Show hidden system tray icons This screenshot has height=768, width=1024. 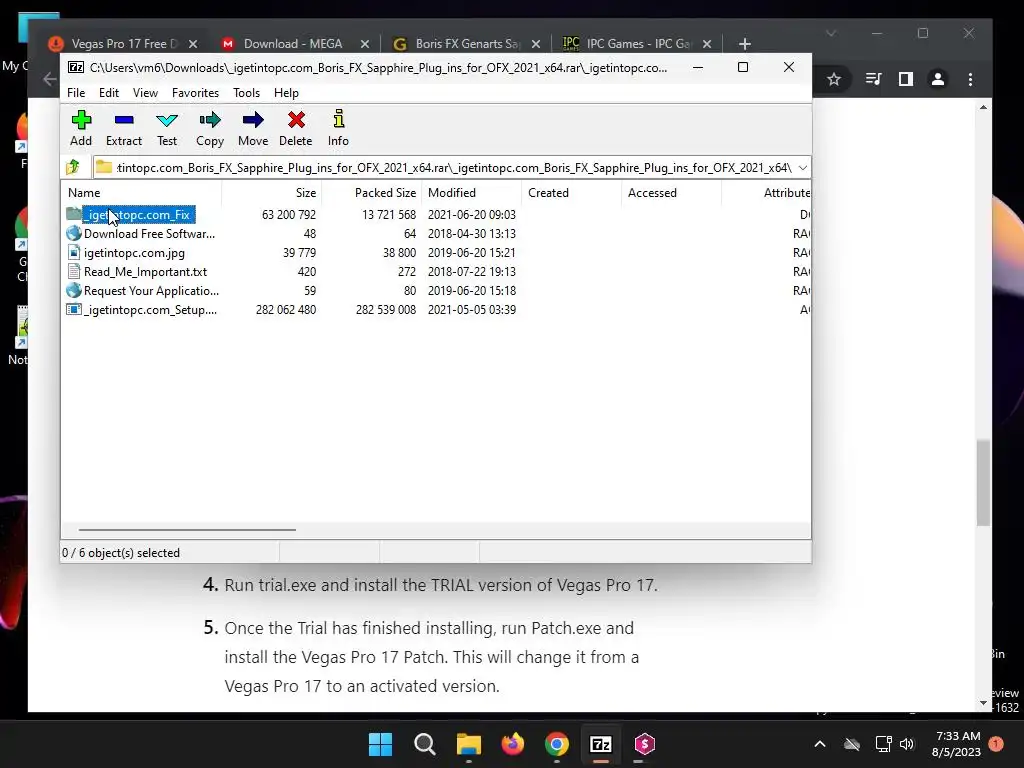pyautogui.click(x=820, y=744)
